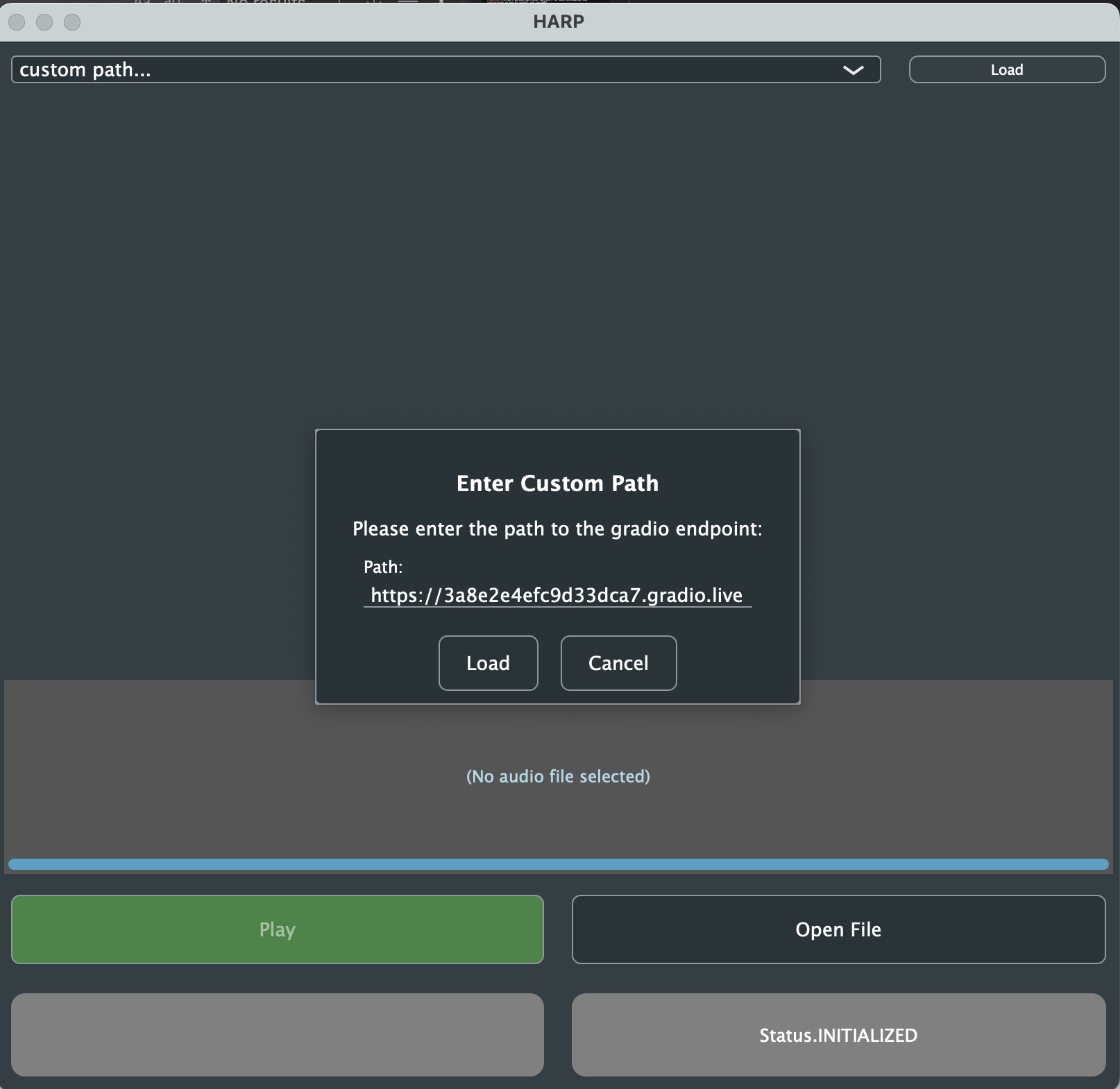Click the Open File button
Screen dimensions: 1120x1089
(838, 929)
